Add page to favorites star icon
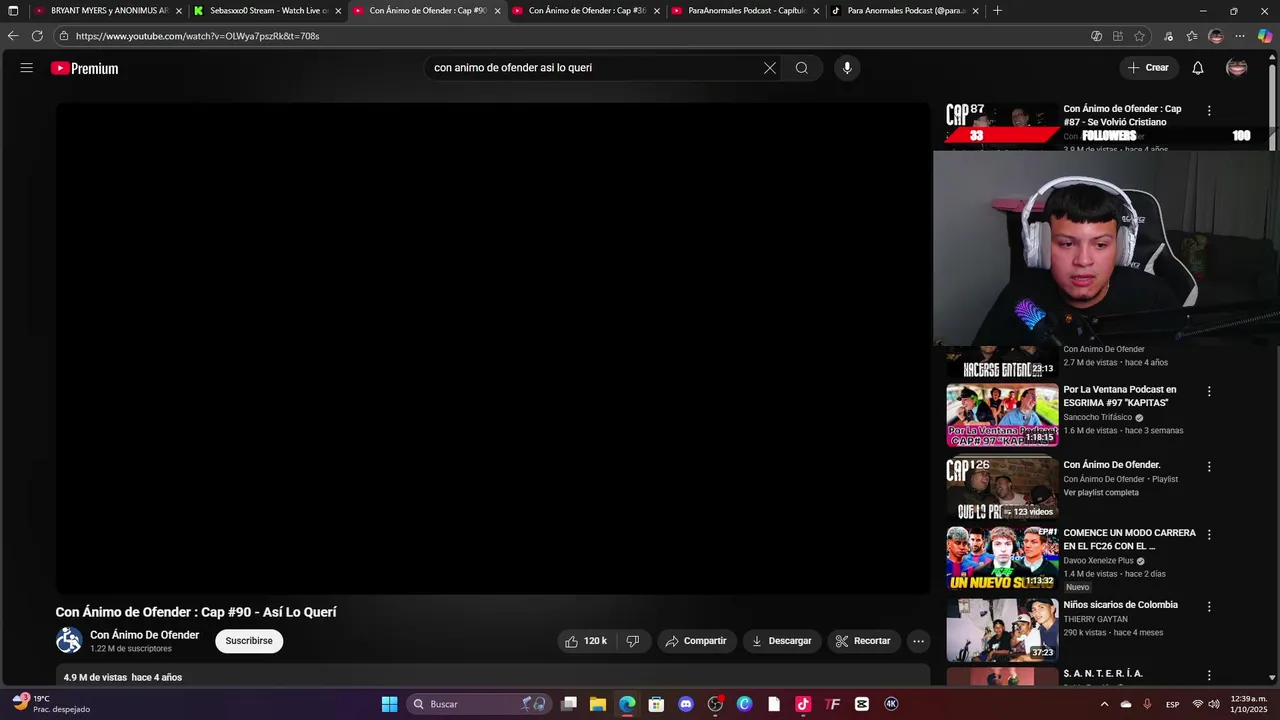 pos(1139,36)
